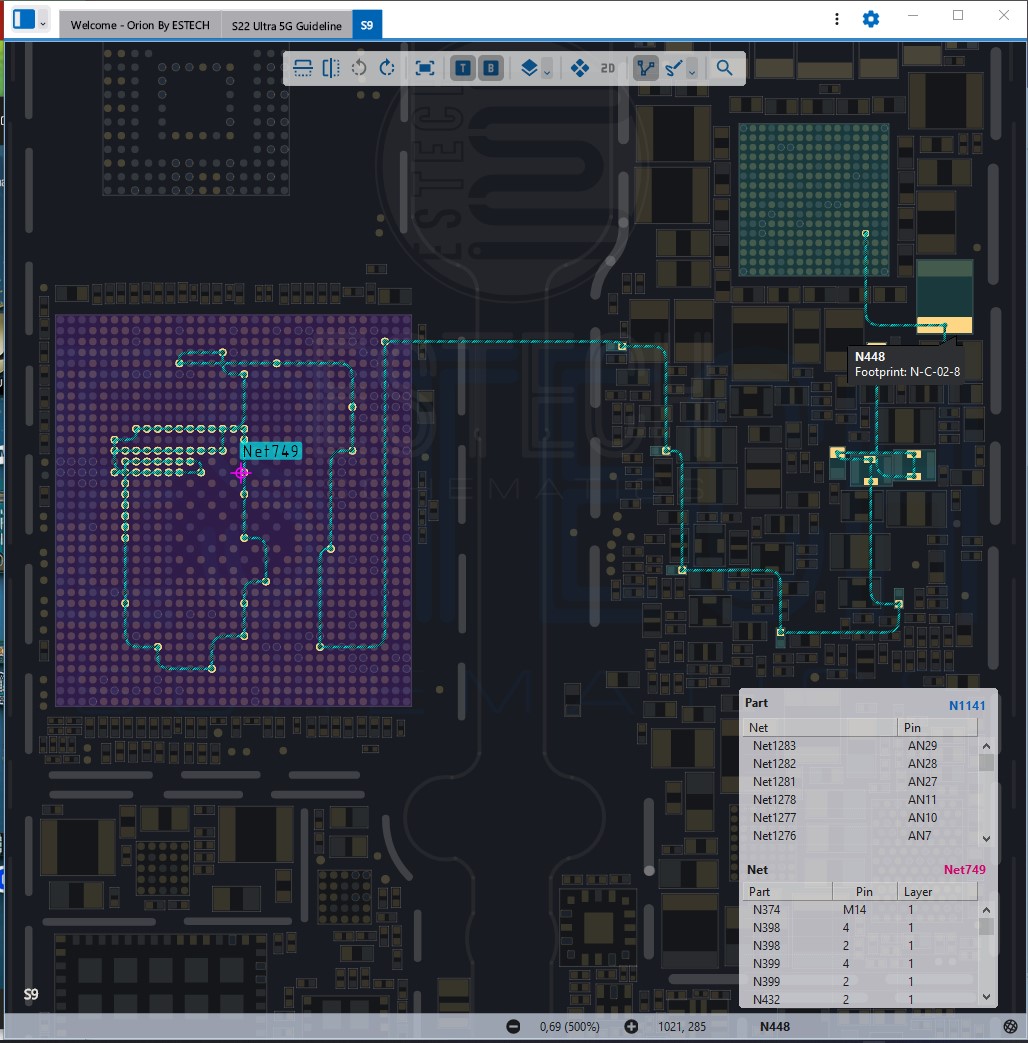Mirror the board horizontally using toolbar icon
Image resolution: width=1028 pixels, height=1043 pixels.
pyautogui.click(x=331, y=68)
